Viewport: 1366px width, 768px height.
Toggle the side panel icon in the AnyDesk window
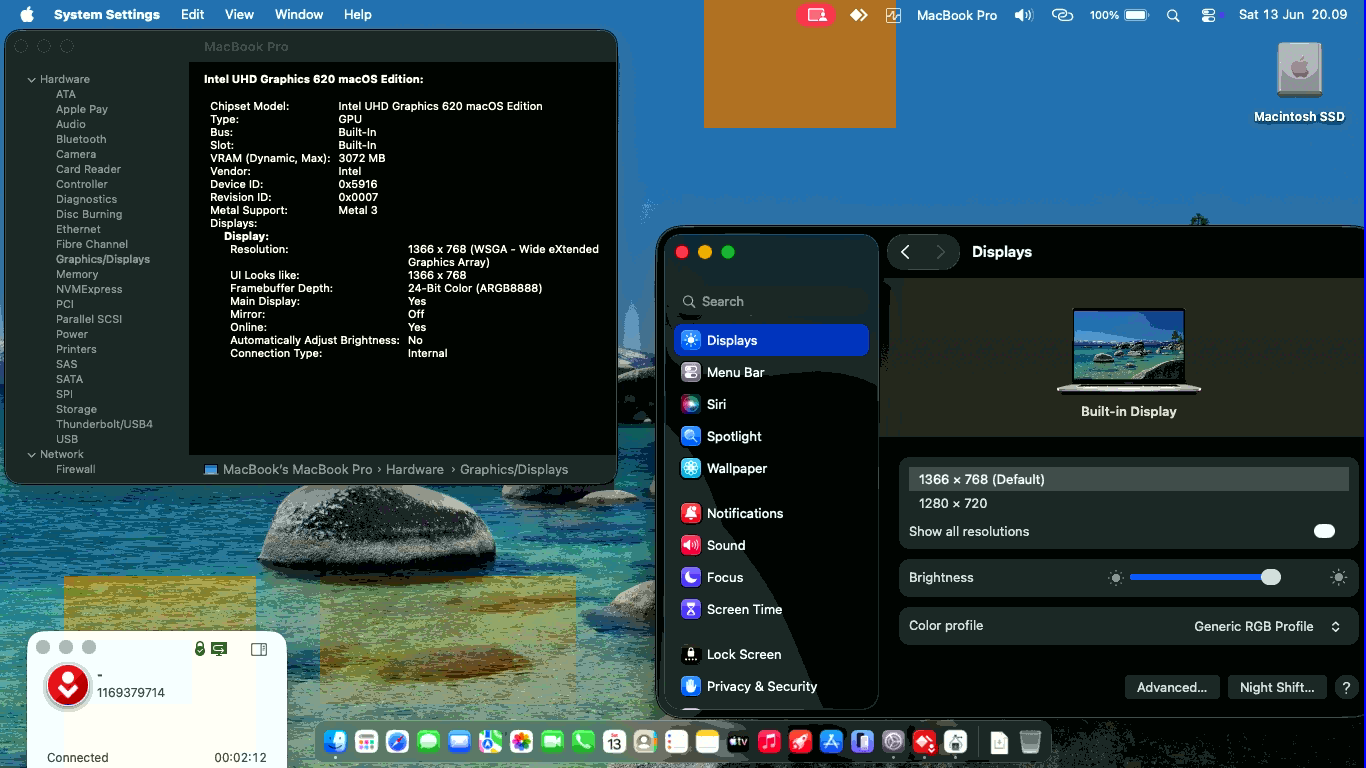(x=259, y=649)
